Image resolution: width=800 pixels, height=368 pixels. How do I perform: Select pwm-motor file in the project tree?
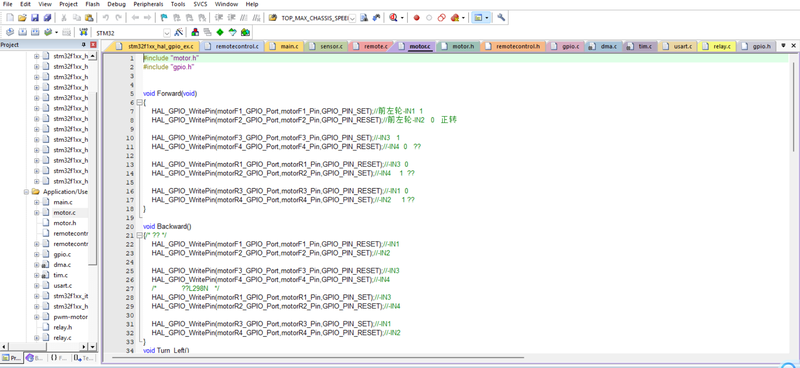coord(70,317)
